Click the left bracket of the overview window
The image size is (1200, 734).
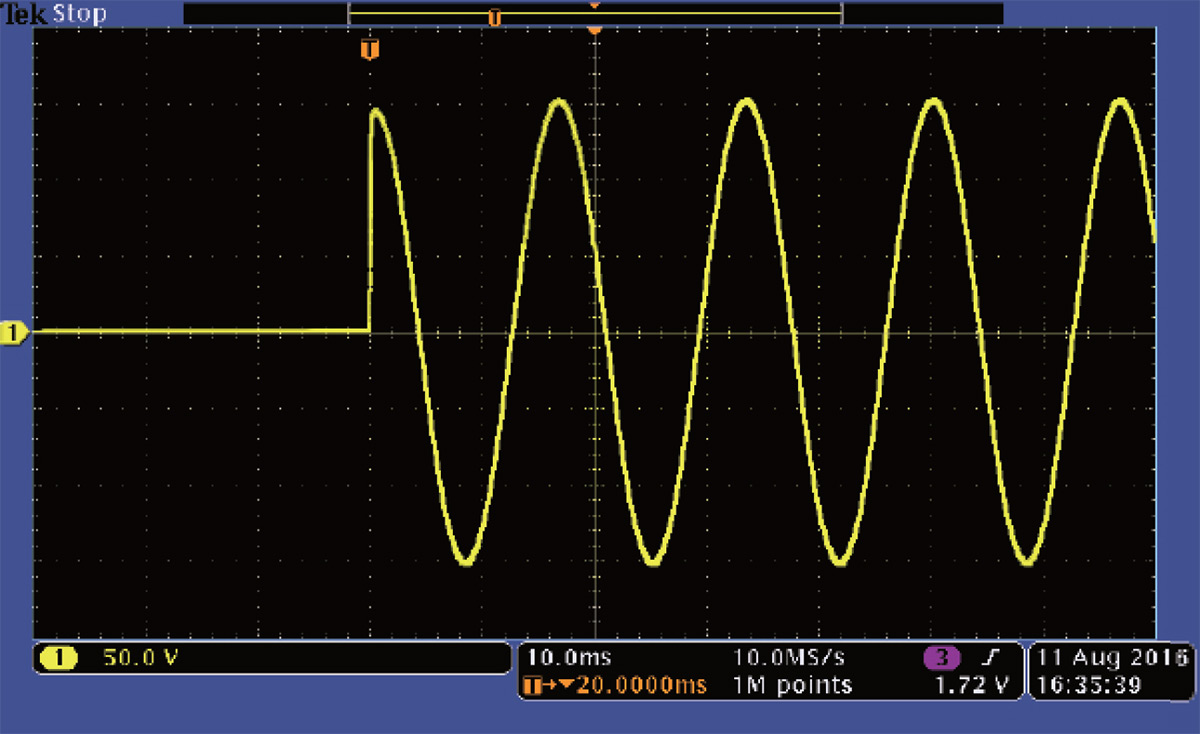tap(349, 14)
